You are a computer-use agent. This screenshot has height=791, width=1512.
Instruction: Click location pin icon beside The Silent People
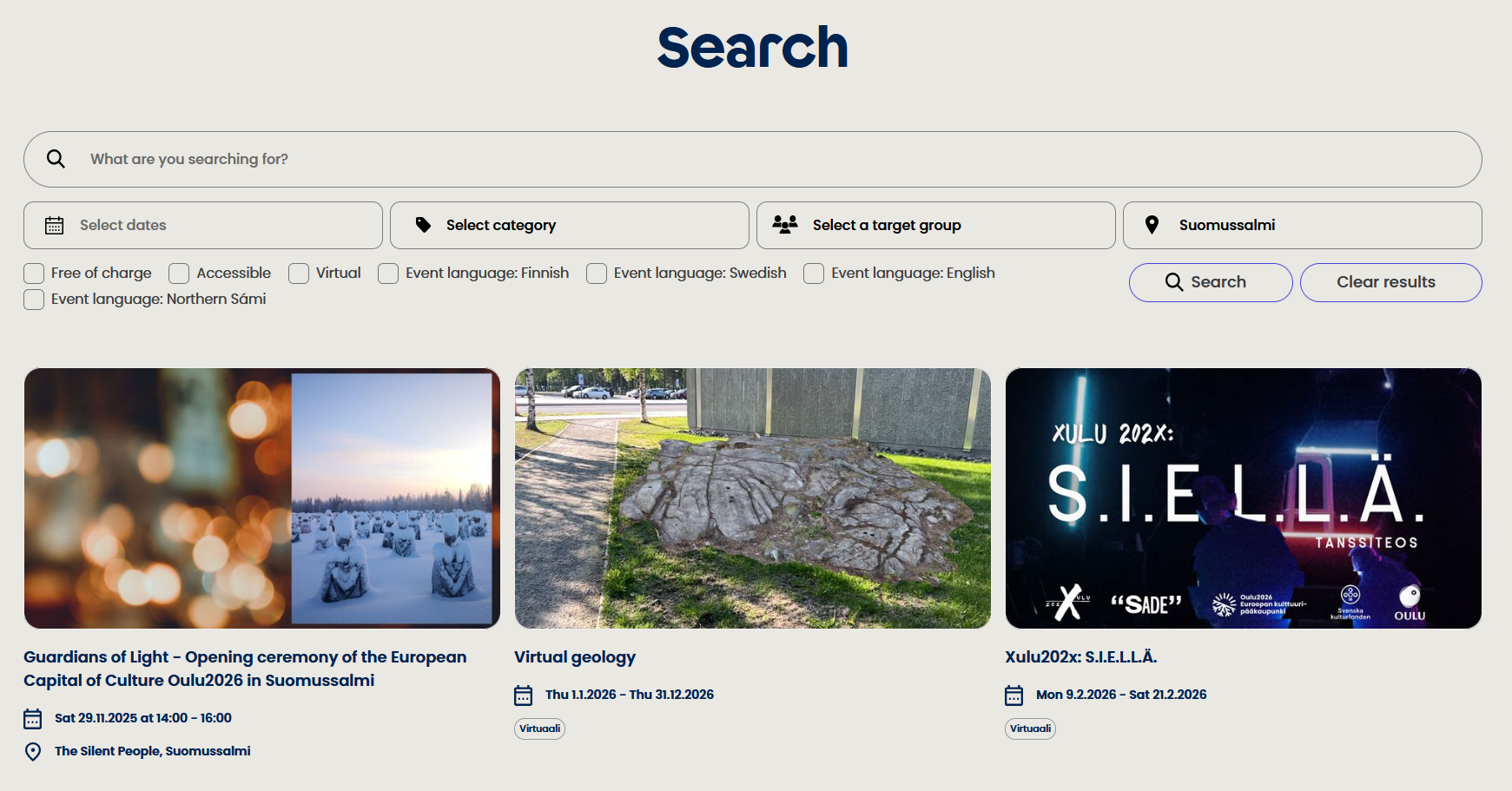[33, 752]
